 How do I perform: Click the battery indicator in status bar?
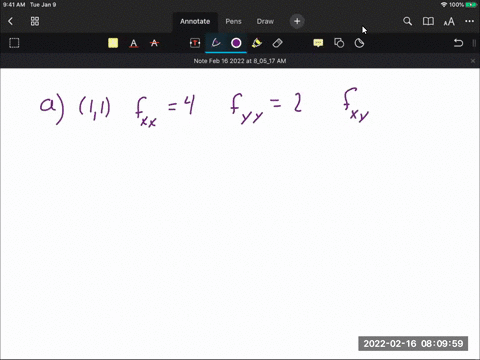472,5
